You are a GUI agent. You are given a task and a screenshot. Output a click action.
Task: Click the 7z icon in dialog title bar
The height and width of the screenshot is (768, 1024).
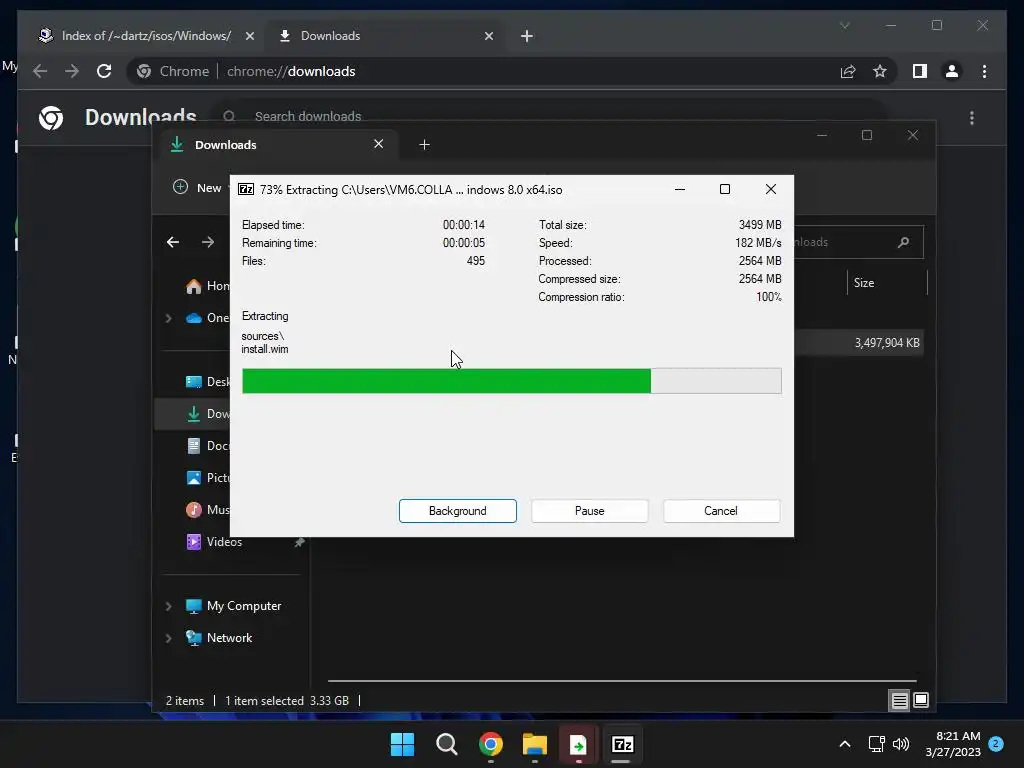pos(246,189)
